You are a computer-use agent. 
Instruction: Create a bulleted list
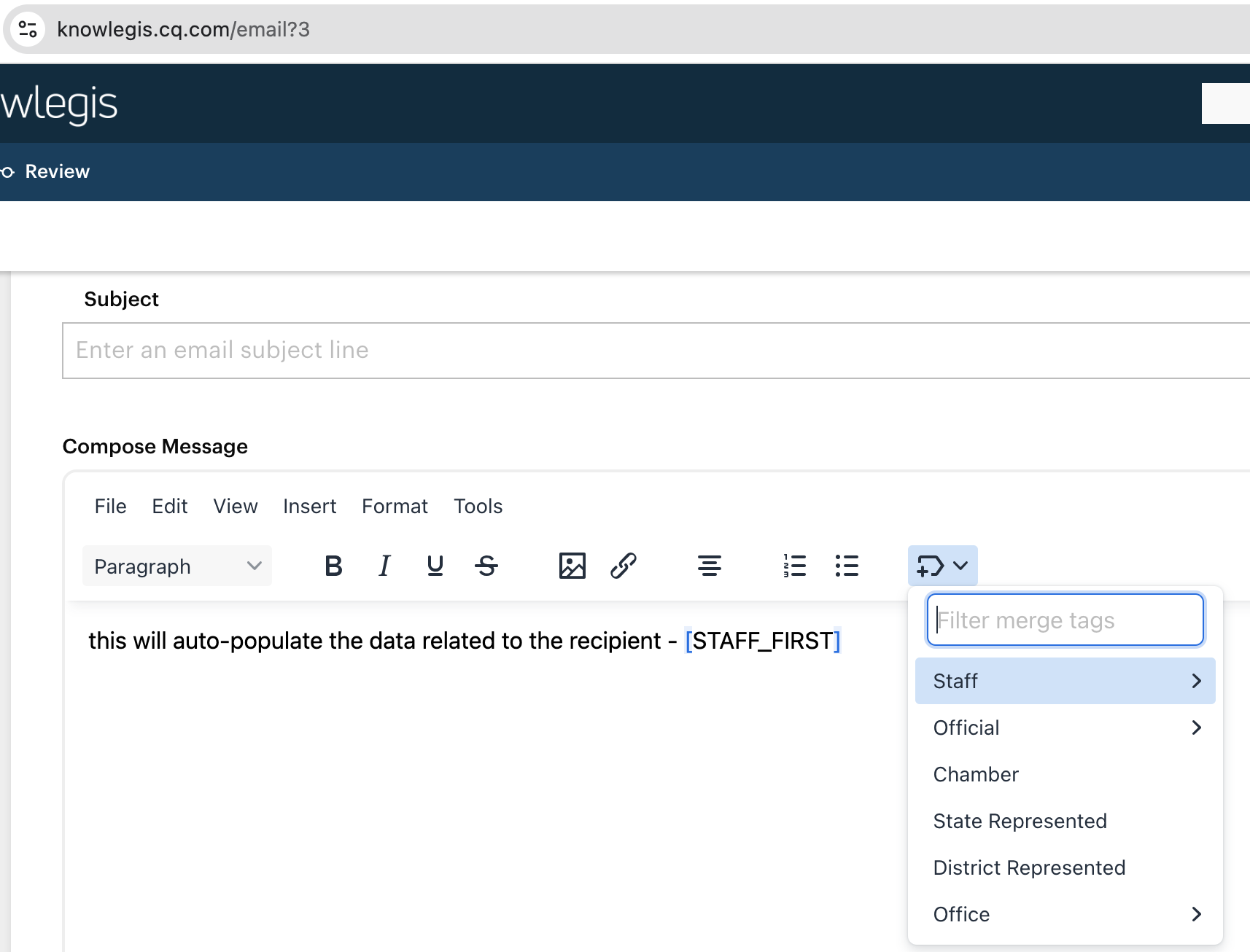(x=846, y=566)
